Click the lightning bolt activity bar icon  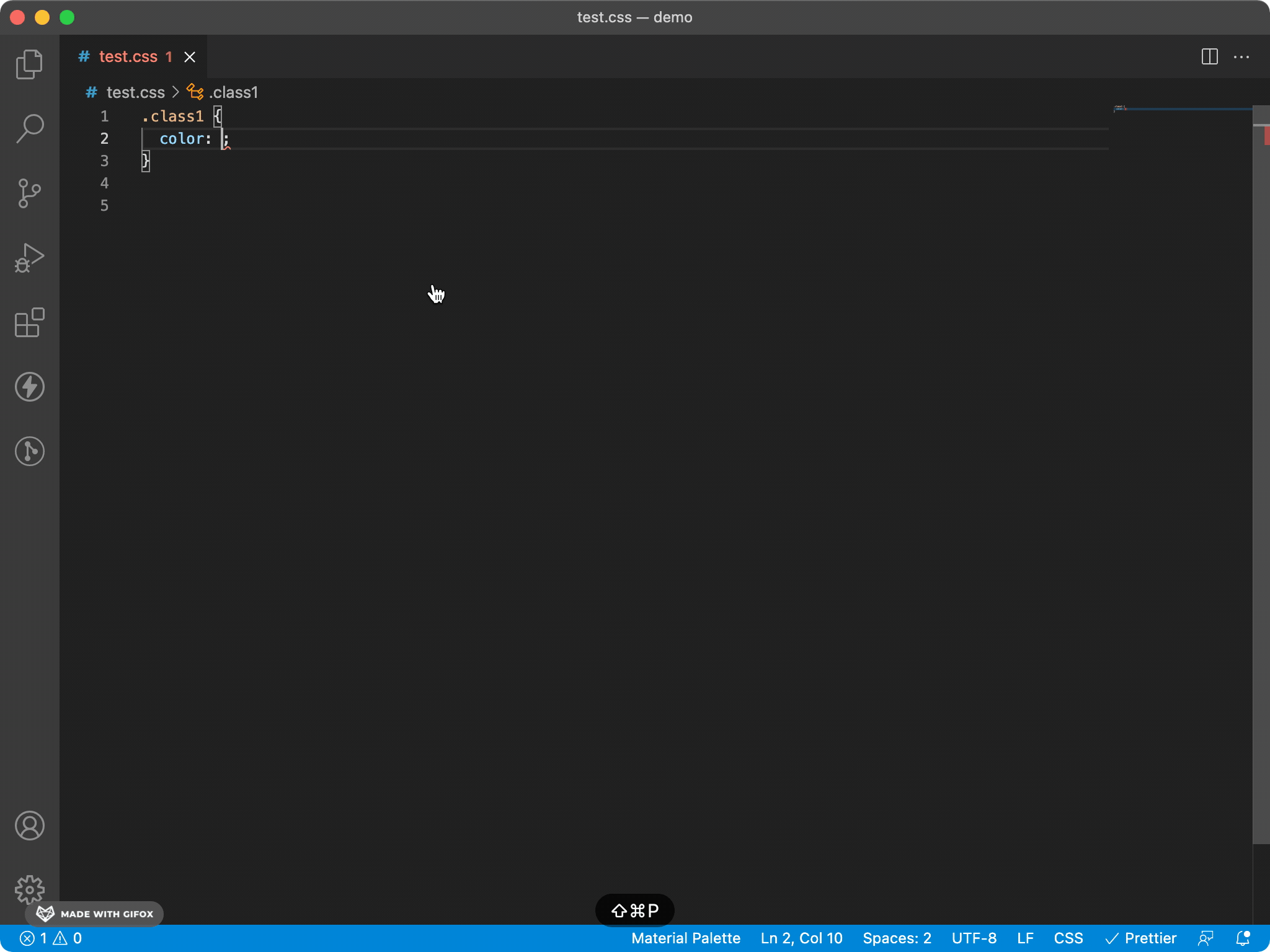[29, 387]
